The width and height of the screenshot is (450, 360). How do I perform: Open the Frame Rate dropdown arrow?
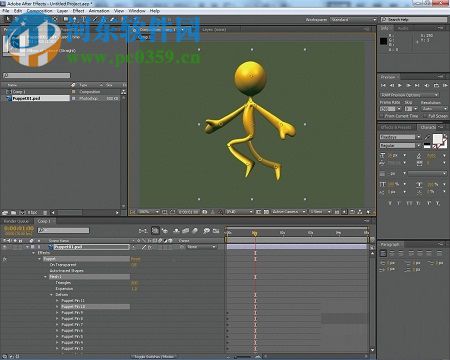pos(399,109)
